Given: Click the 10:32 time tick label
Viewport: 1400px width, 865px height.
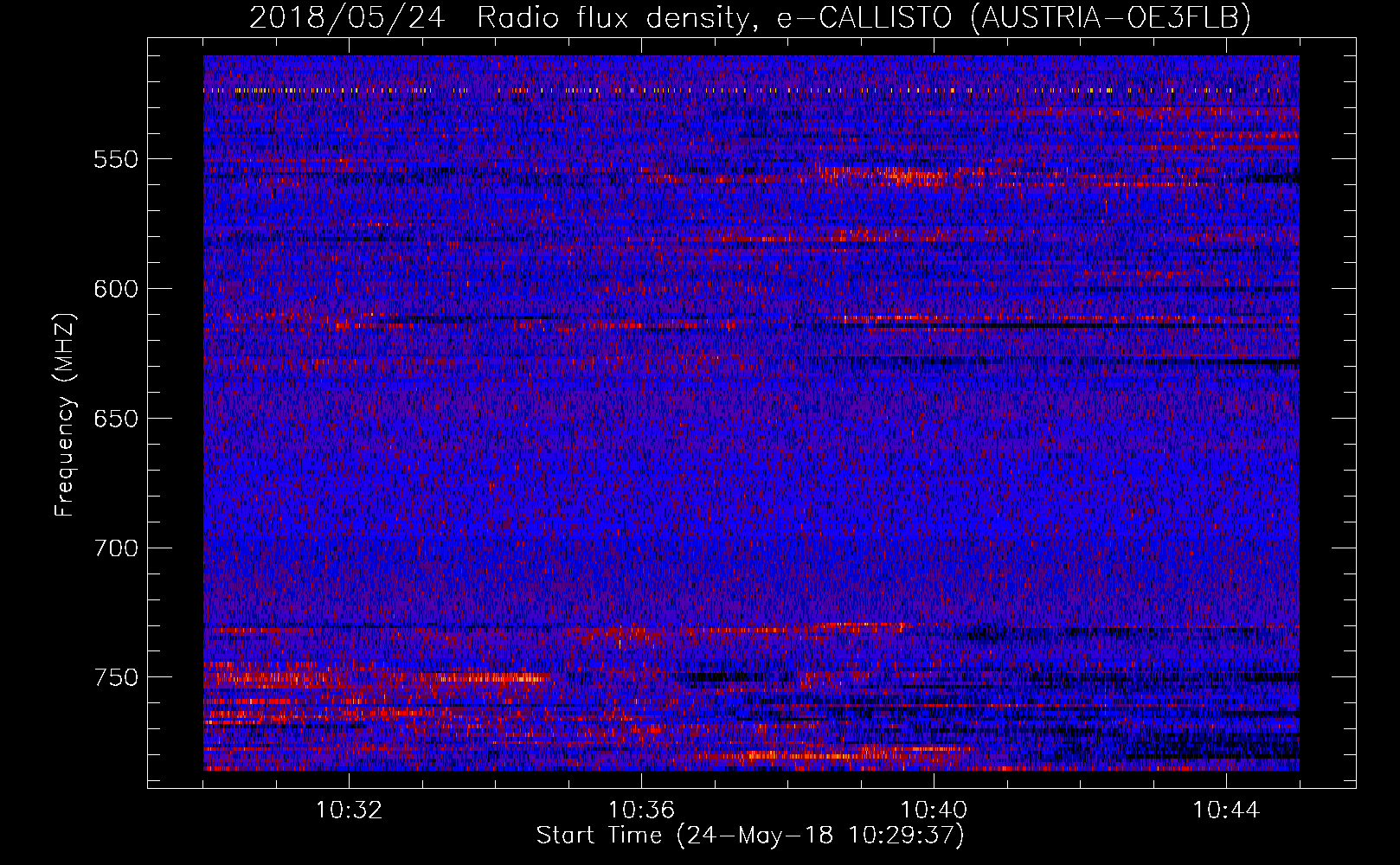Looking at the screenshot, I should [349, 811].
